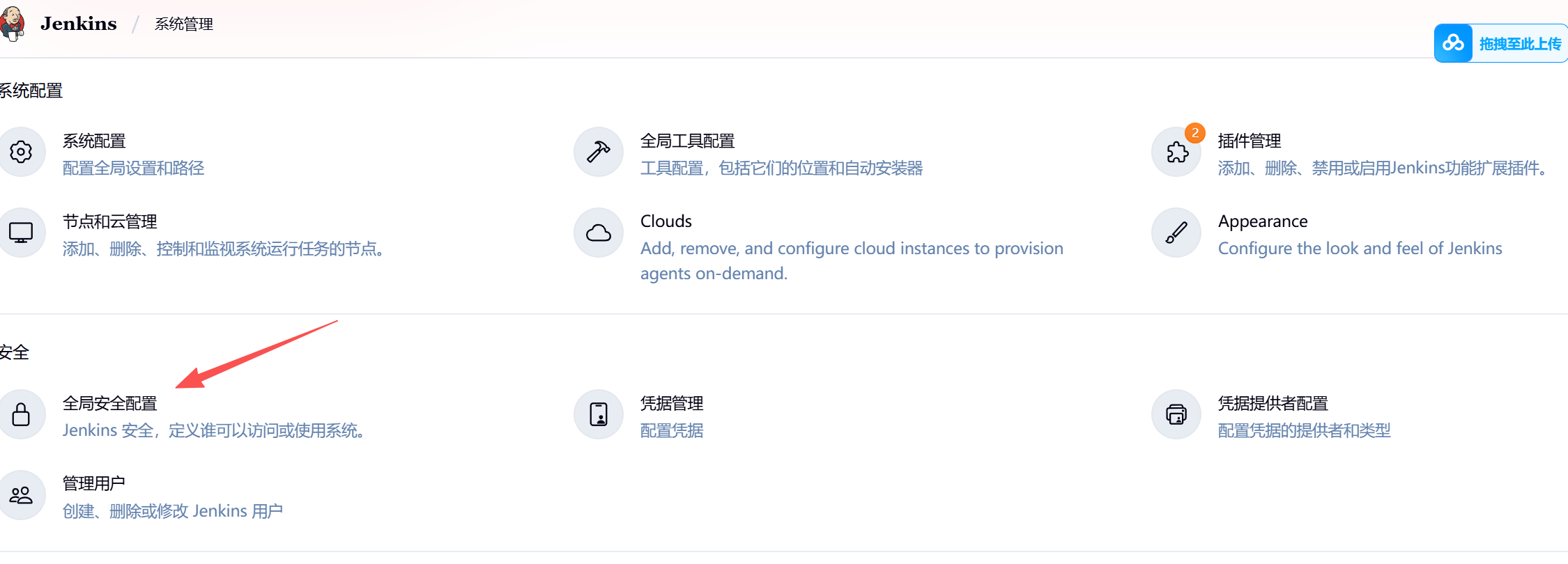Select the monitor icon for 节点和云管理
Image resolution: width=1568 pixels, height=564 pixels.
(21, 233)
